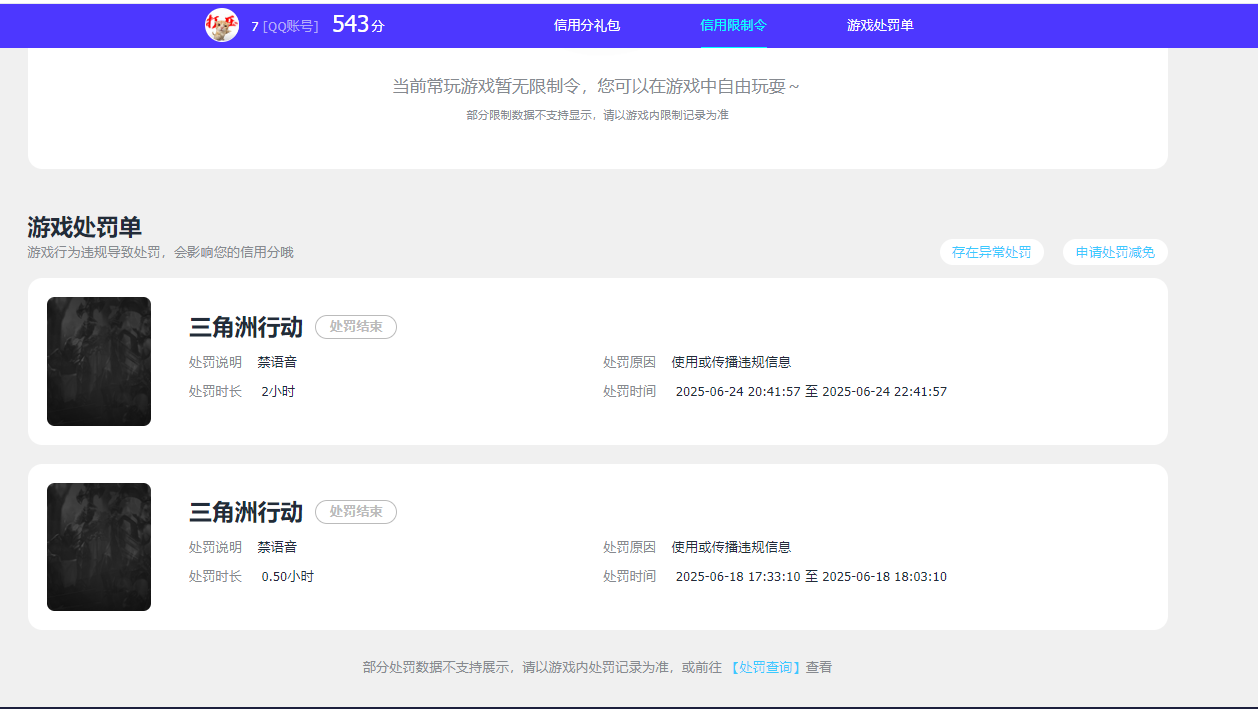This screenshot has height=709, width=1258.
Task: Click the 处罚结束 badge on the second penalty card
Action: coord(356,511)
